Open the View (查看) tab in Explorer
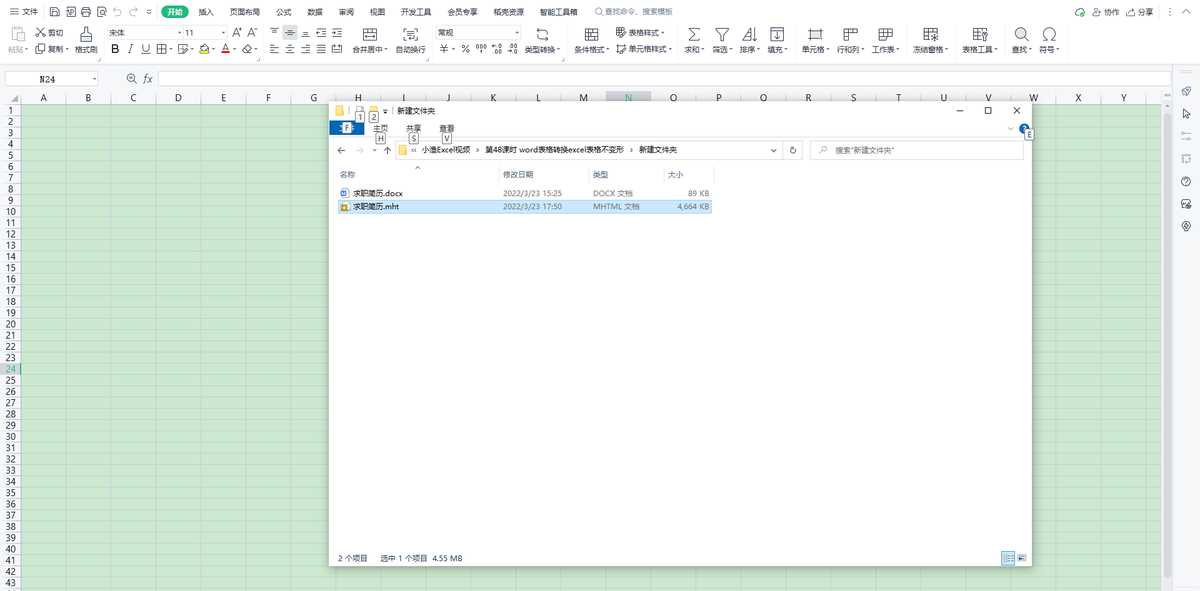 pyautogui.click(x=446, y=128)
